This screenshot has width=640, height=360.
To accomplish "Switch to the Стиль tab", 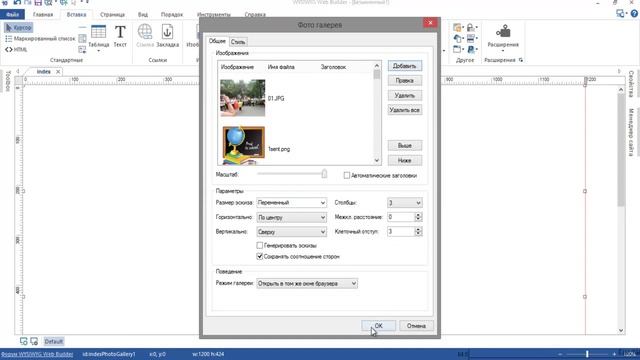I will (x=238, y=42).
